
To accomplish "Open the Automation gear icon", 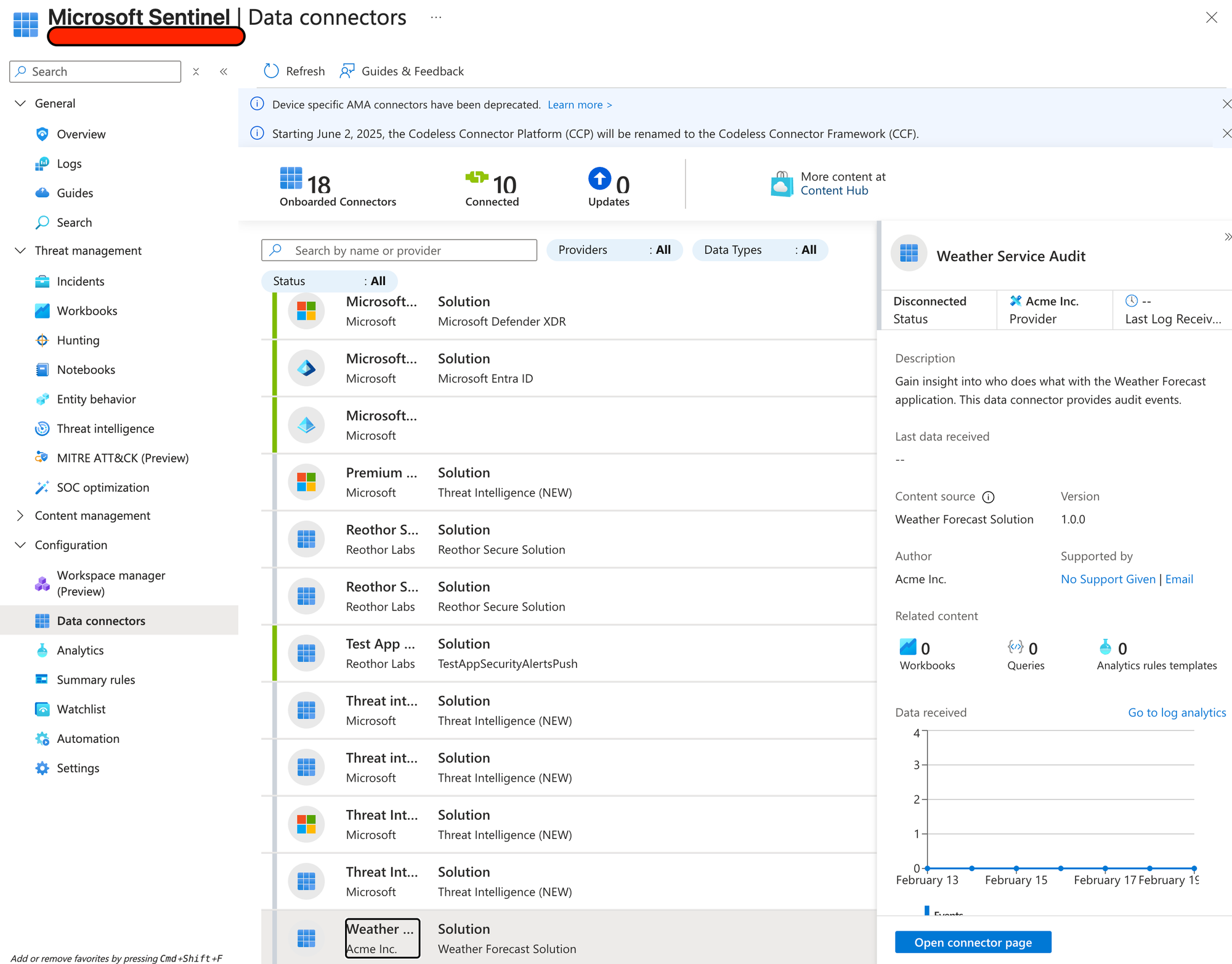I will pos(42,739).
